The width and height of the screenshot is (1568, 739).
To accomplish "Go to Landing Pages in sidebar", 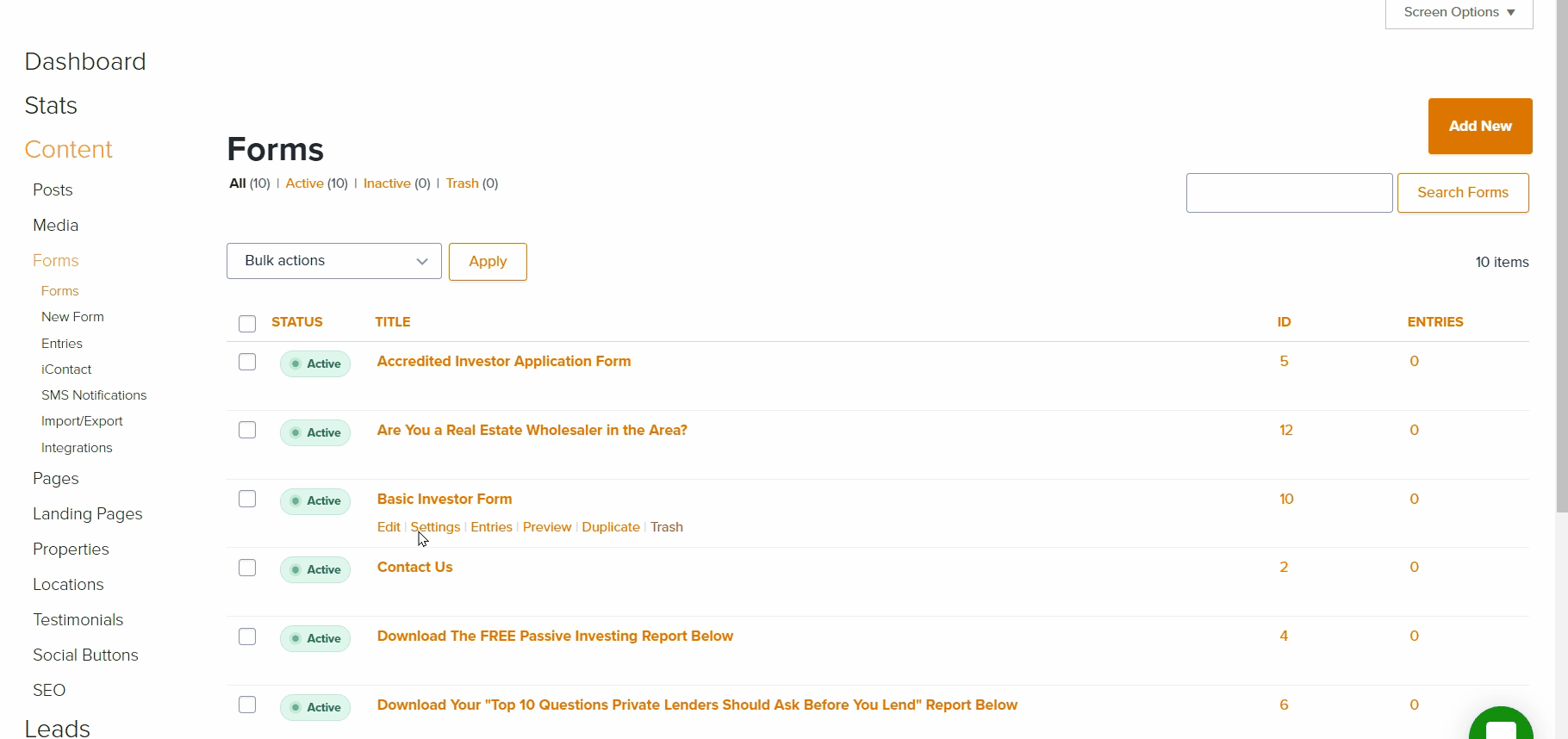I will tap(88, 514).
